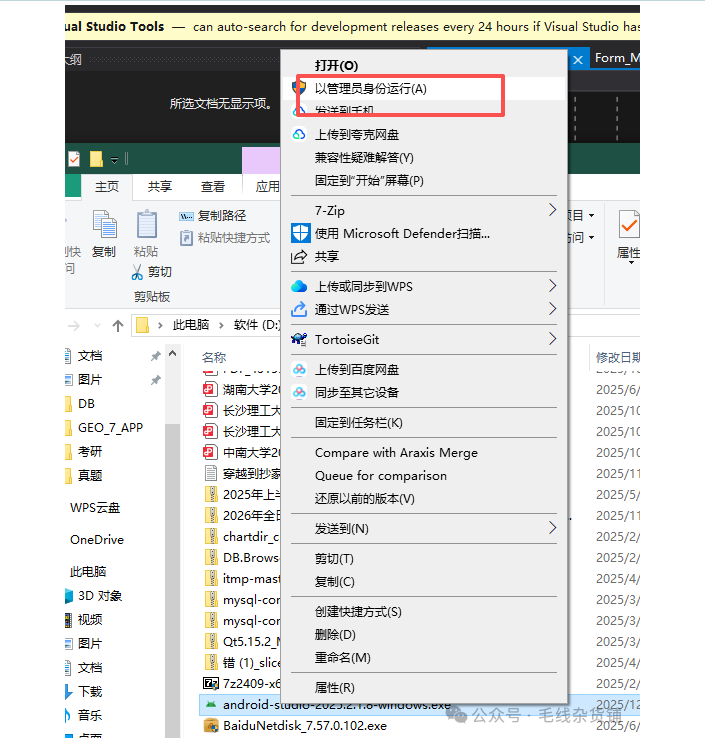The width and height of the screenshot is (705, 747).
Task: Choose 剪切(T) in the context menu
Action: pyautogui.click(x=334, y=558)
